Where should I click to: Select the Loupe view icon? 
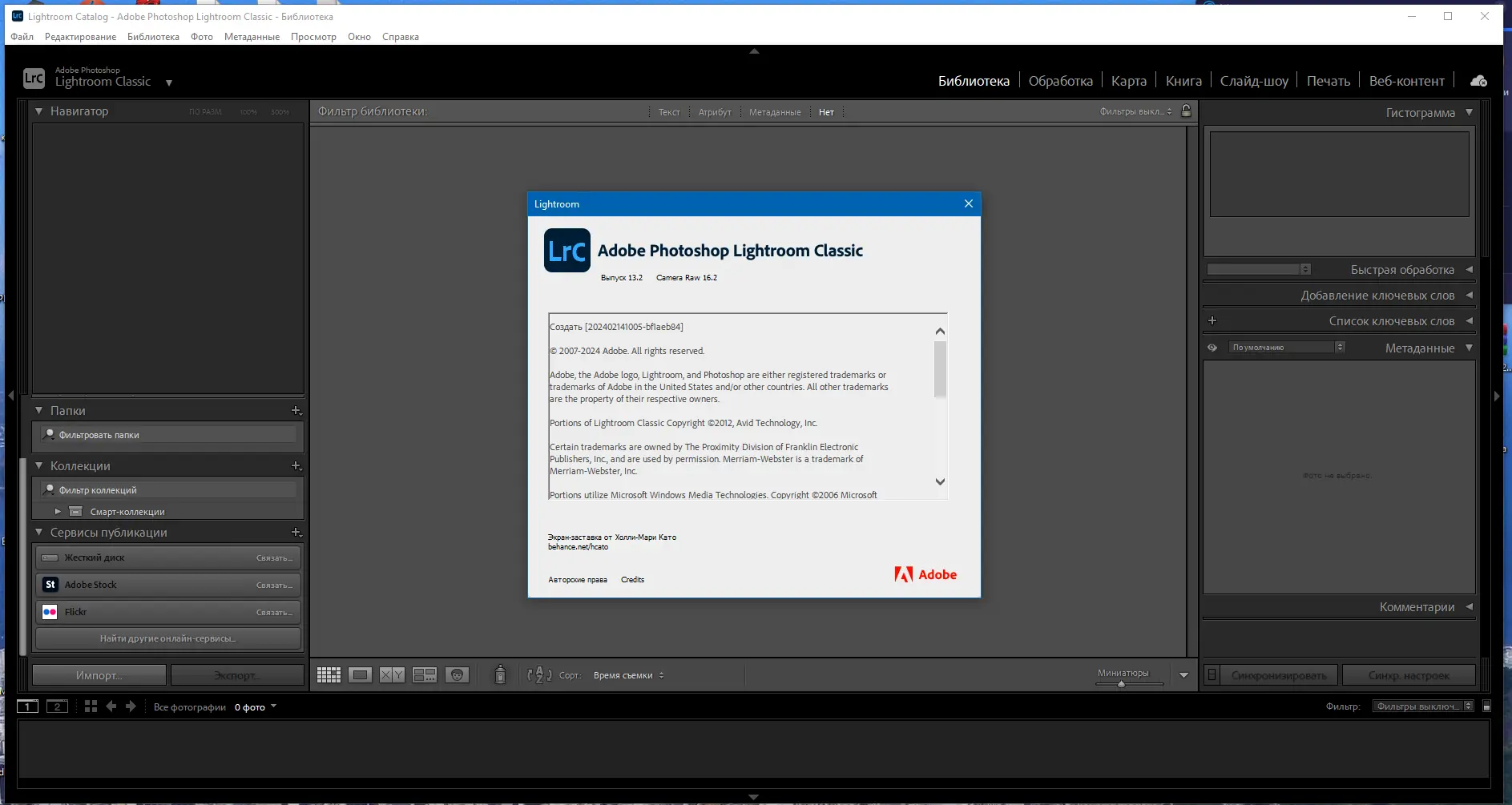pyautogui.click(x=361, y=674)
